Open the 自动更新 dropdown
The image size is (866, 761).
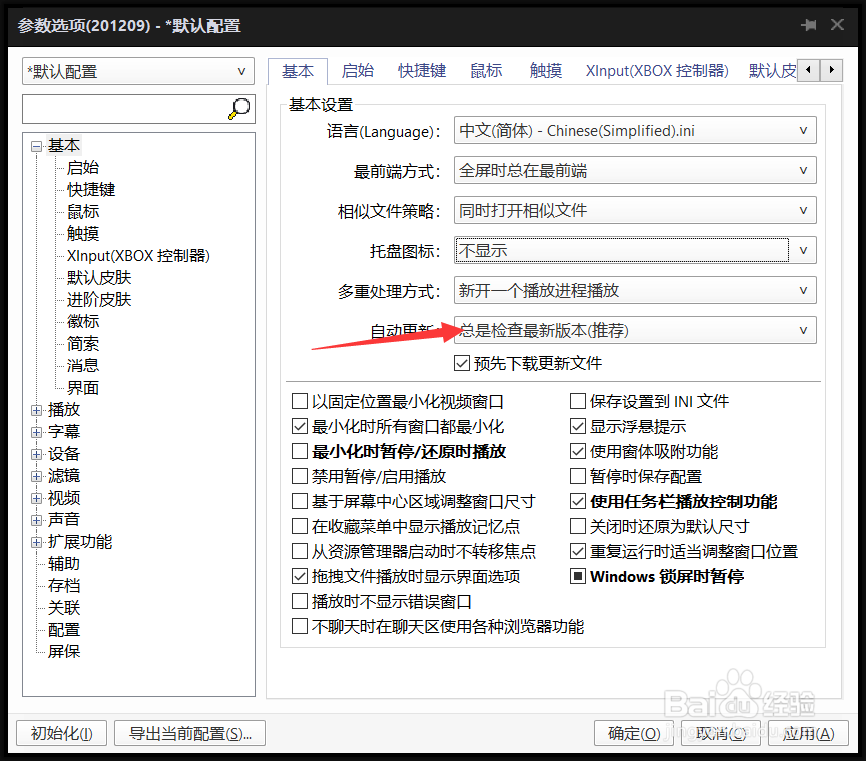coord(805,330)
